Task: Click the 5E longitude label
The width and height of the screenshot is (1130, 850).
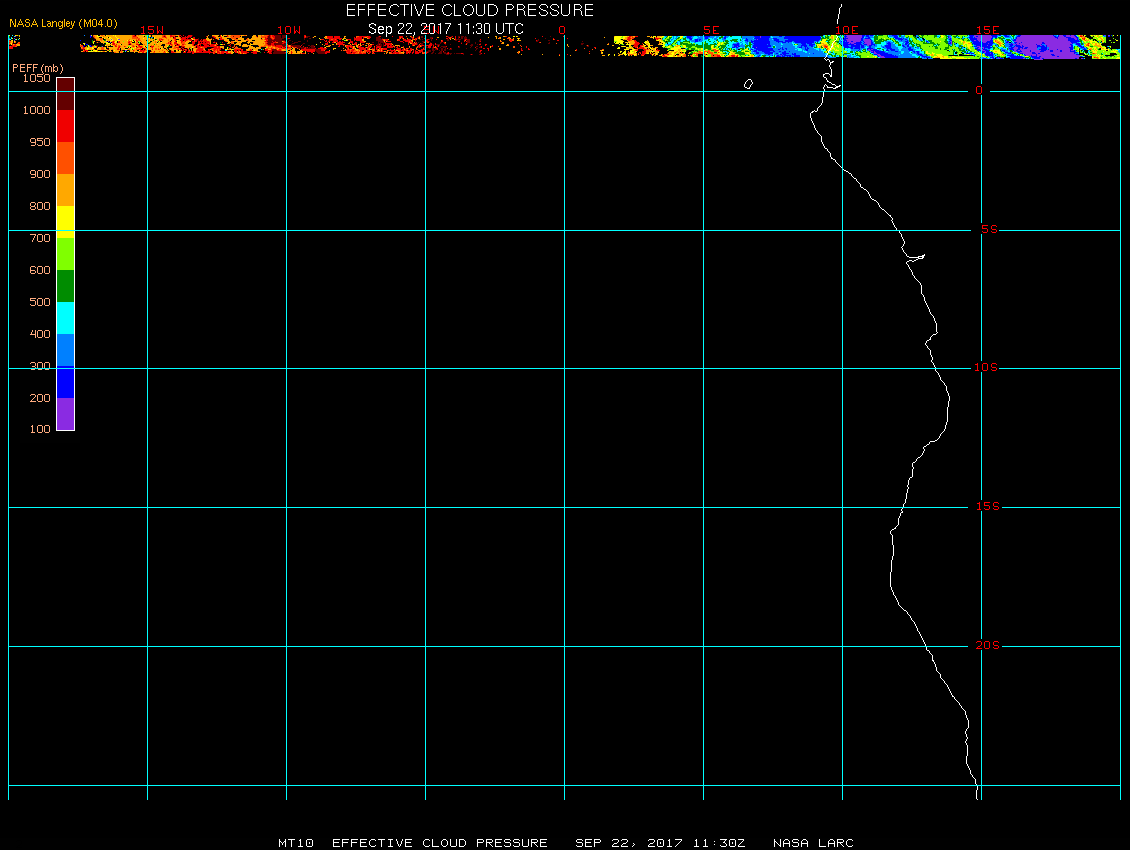Action: 711,30
